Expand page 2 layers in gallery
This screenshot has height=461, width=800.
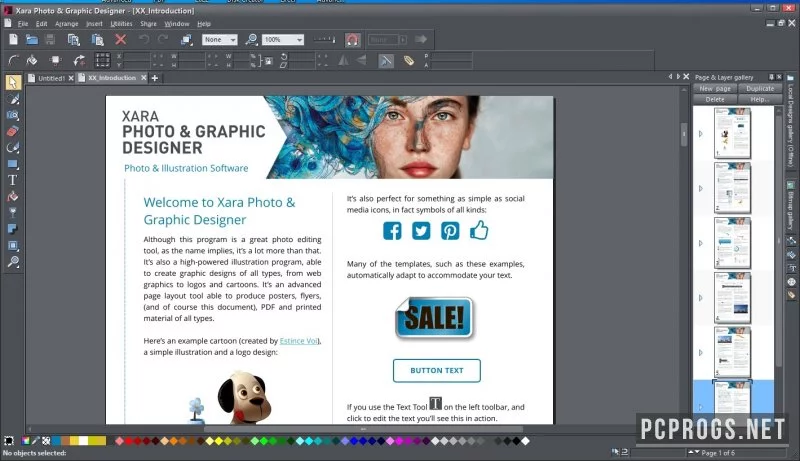coord(701,188)
